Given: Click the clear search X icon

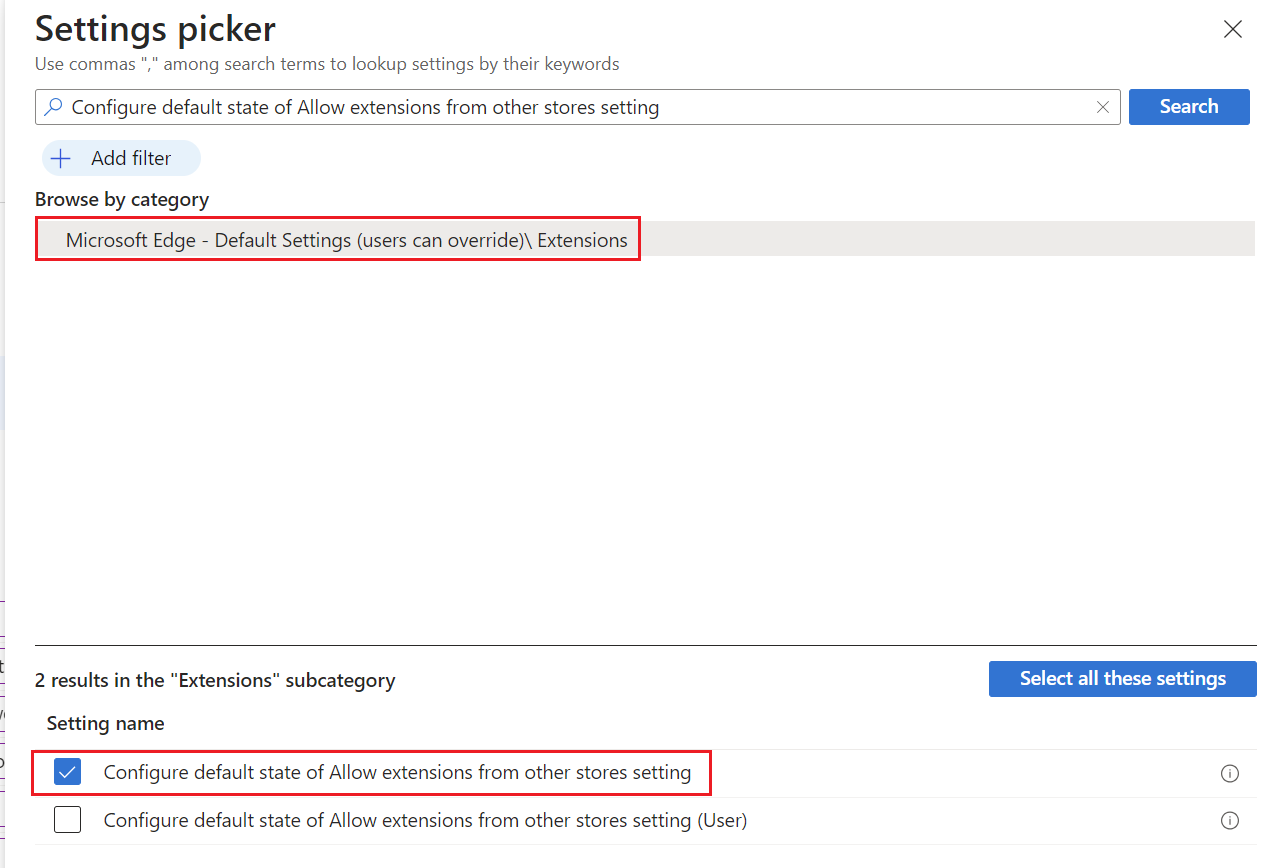Looking at the screenshot, I should pyautogui.click(x=1103, y=107).
